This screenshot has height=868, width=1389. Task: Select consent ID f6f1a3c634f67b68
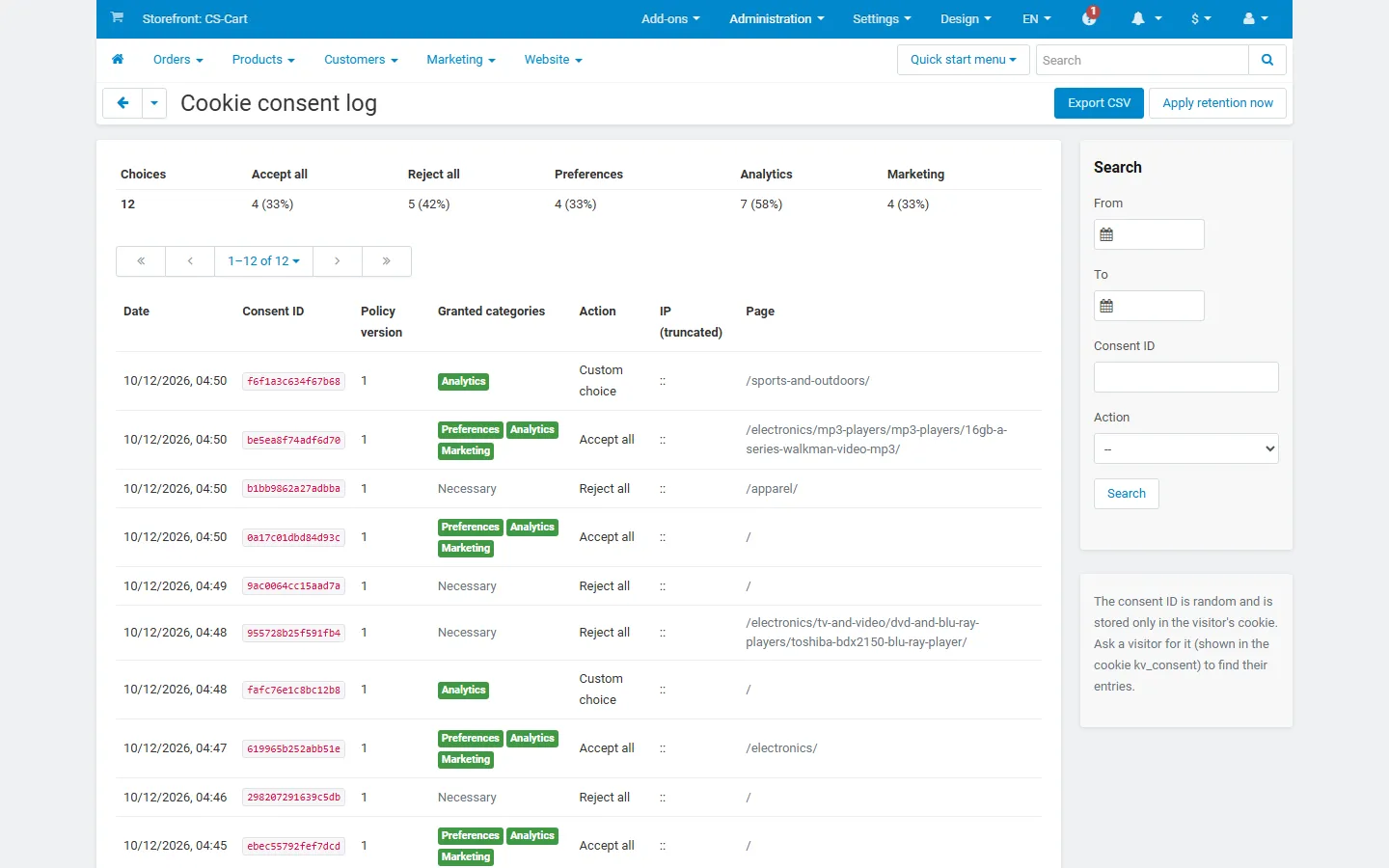click(293, 382)
